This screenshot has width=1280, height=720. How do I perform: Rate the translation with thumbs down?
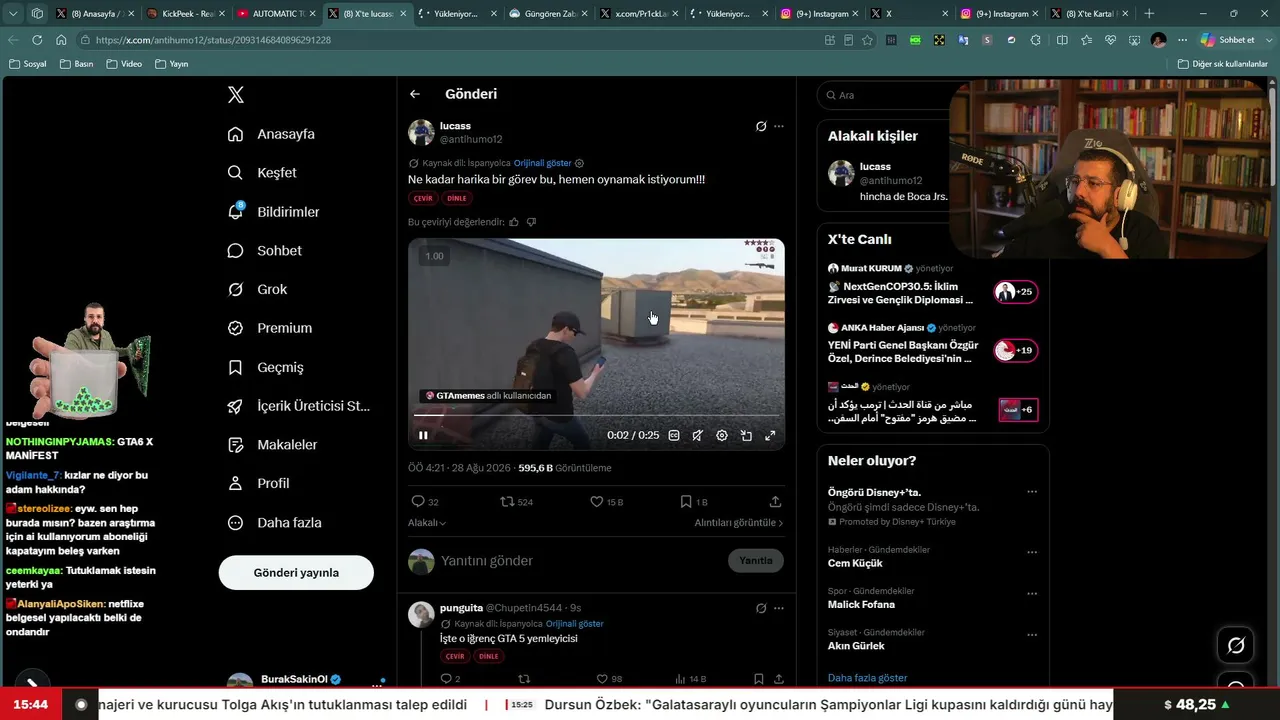531,222
